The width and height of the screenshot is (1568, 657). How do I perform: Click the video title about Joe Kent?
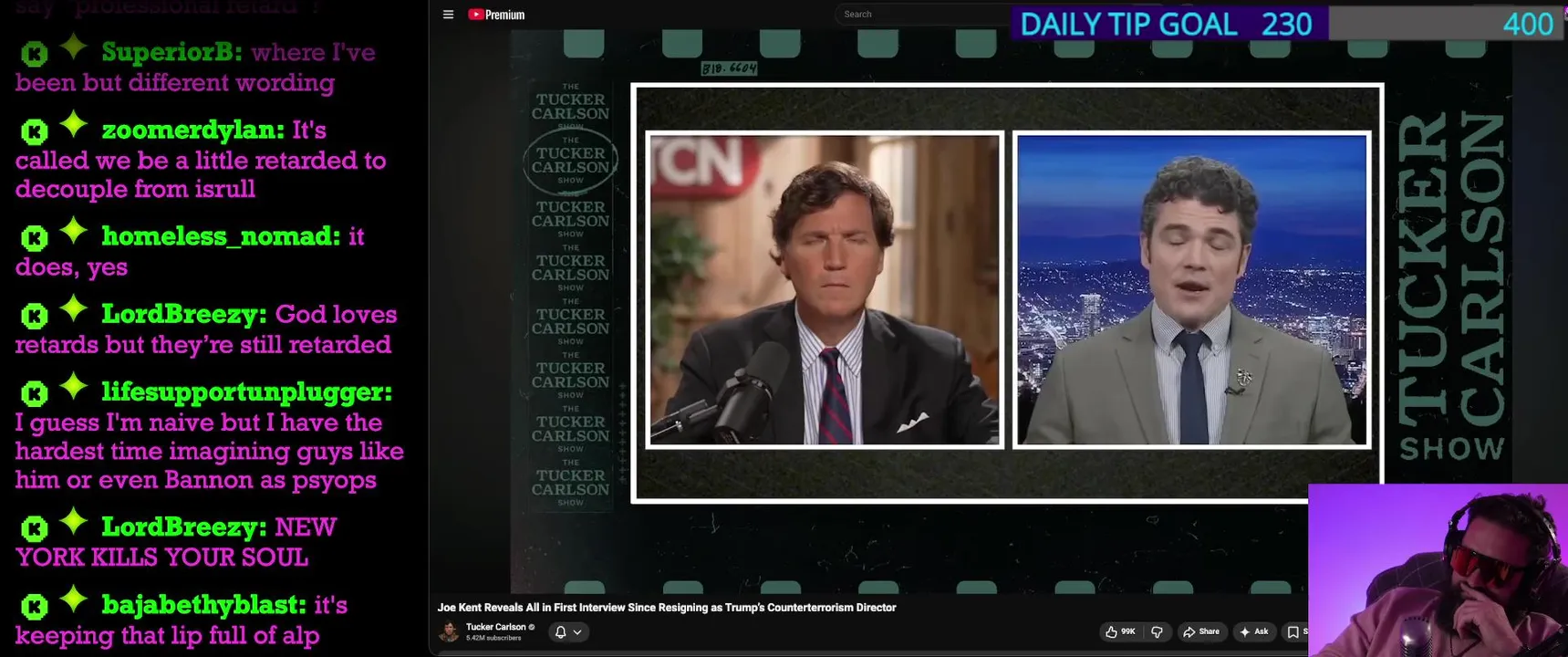tap(667, 608)
